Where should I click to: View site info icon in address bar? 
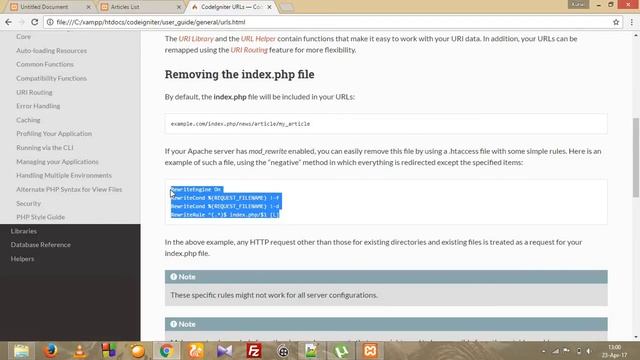[x=50, y=22]
